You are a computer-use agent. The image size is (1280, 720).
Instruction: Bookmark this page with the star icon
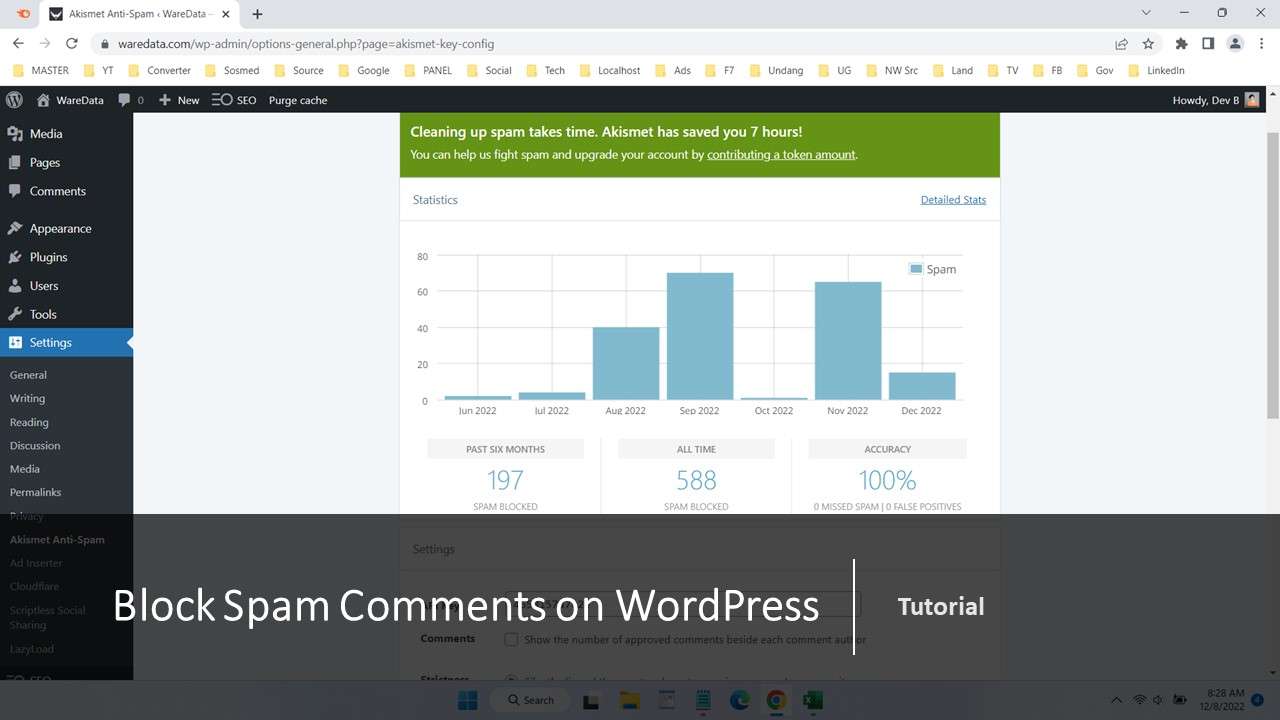(x=1148, y=44)
